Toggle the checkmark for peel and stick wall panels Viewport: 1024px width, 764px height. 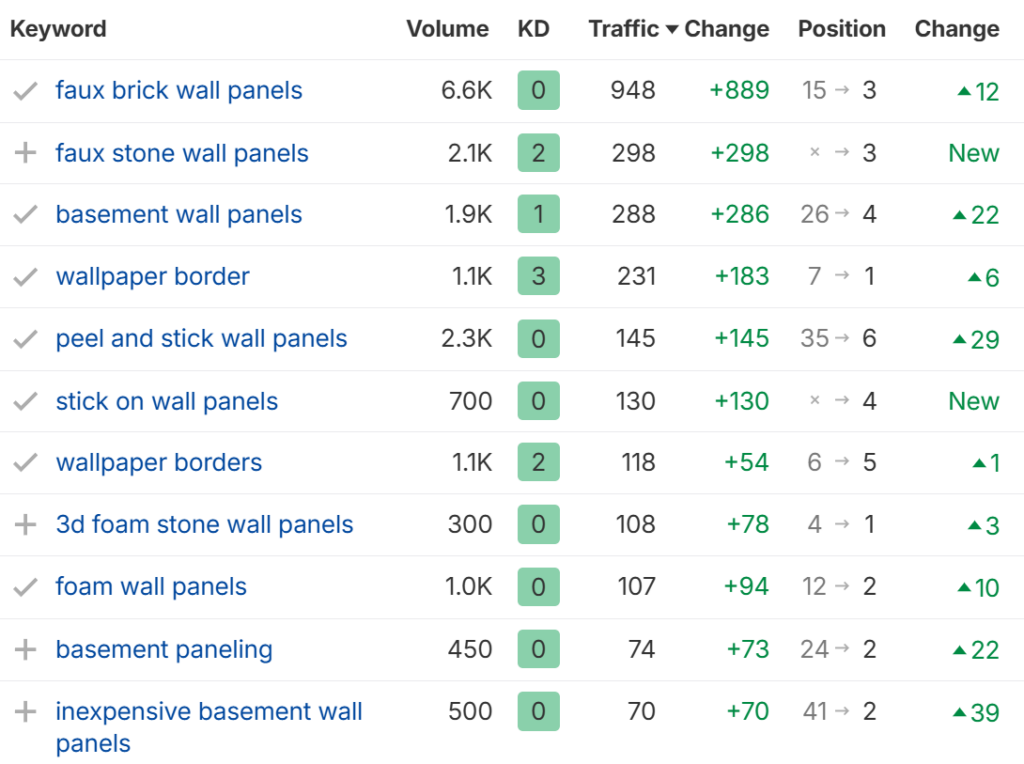tap(25, 339)
